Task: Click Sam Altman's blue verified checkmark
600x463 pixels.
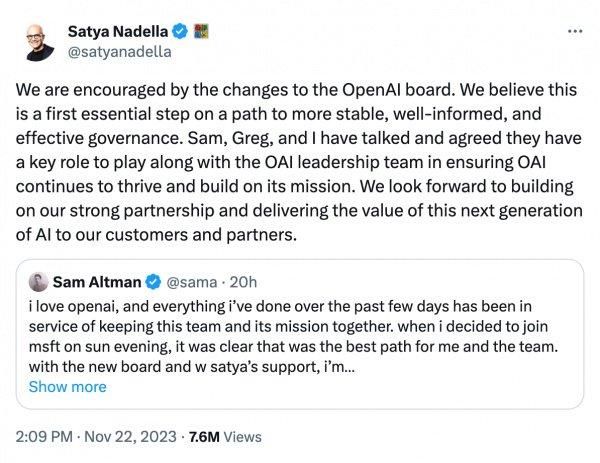Action: point(153,281)
